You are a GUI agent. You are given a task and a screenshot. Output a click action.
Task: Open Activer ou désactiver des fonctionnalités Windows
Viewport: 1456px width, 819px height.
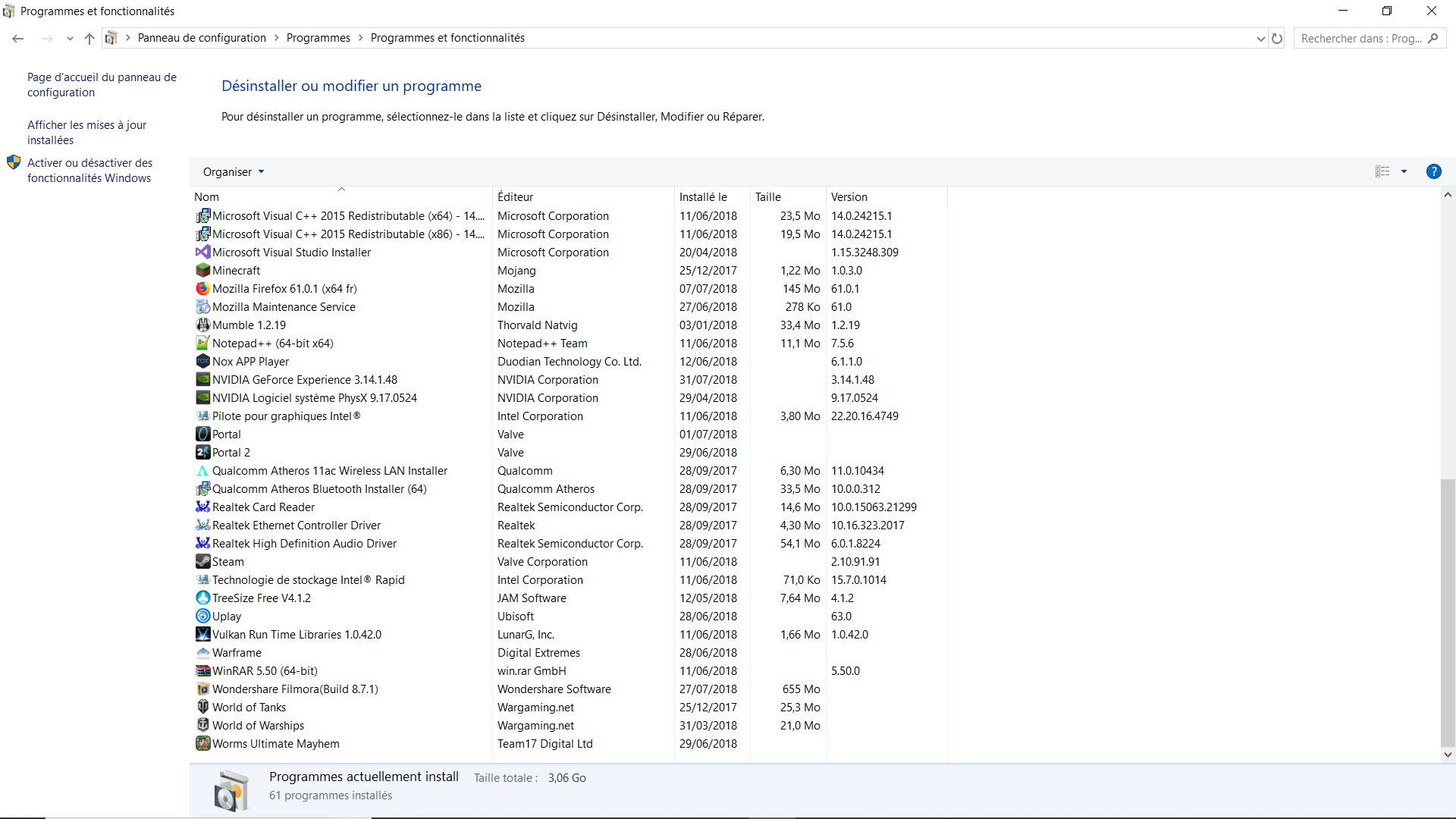[90, 171]
